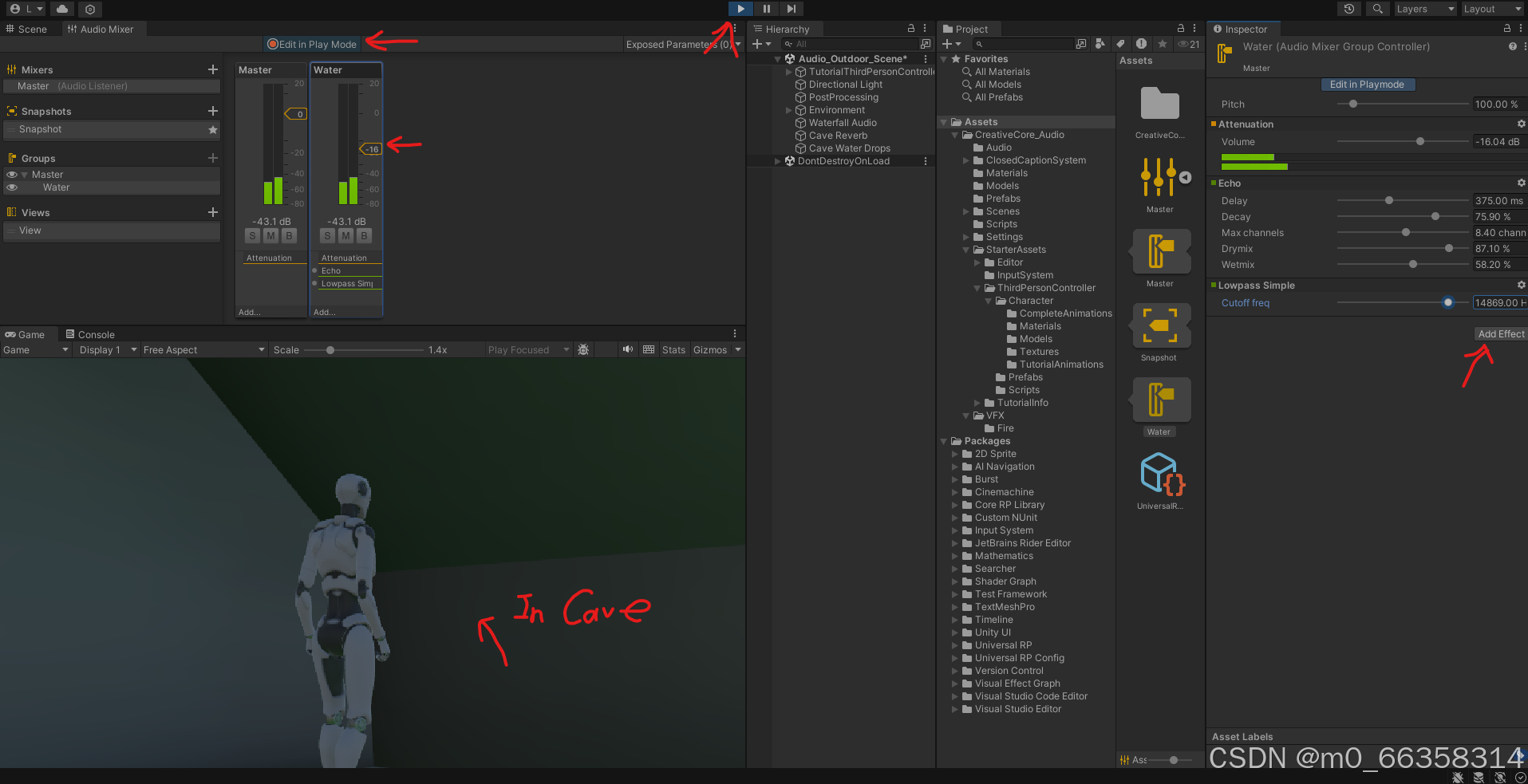The height and width of the screenshot is (784, 1528).
Task: Click the Inspector lock icon
Action: 1506,28
